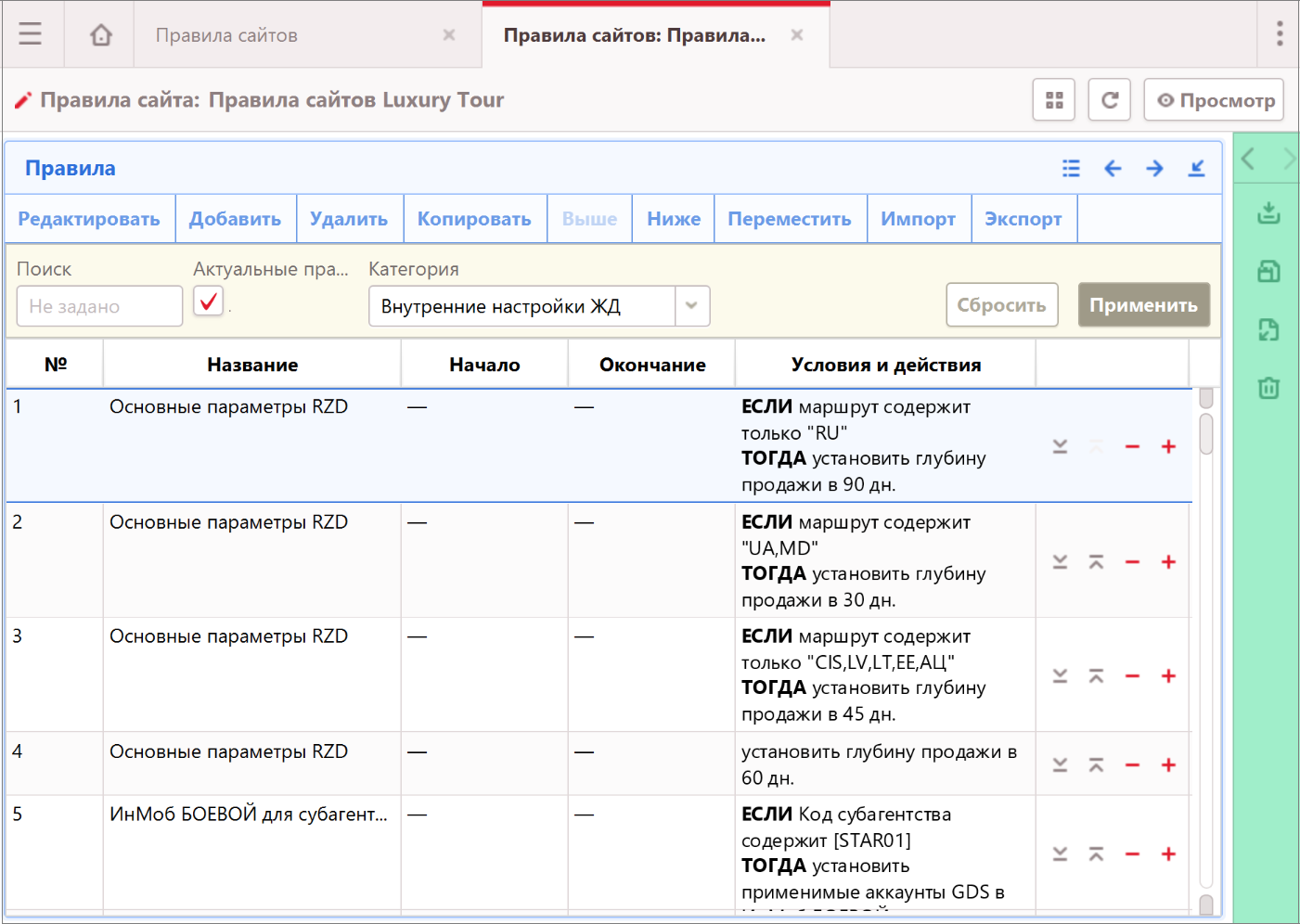Refresh the page with reload icon
1300x924 pixels.
(1109, 100)
